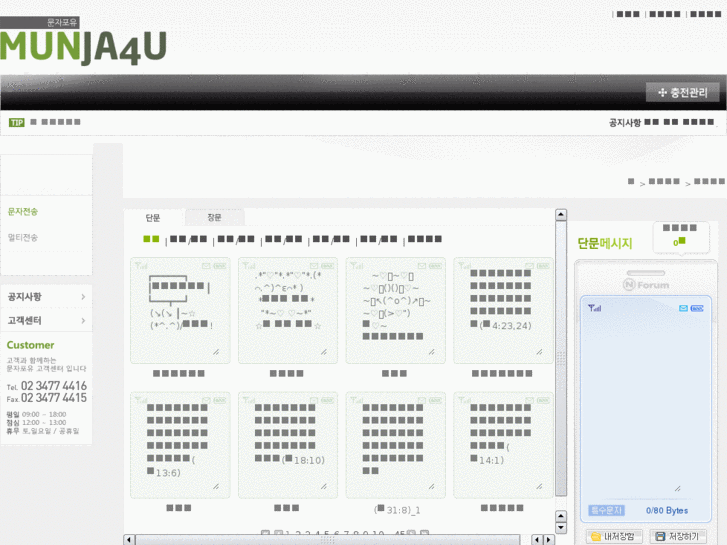Click the 저장하기 save button
This screenshot has width=727, height=545.
pyautogui.click(x=678, y=537)
